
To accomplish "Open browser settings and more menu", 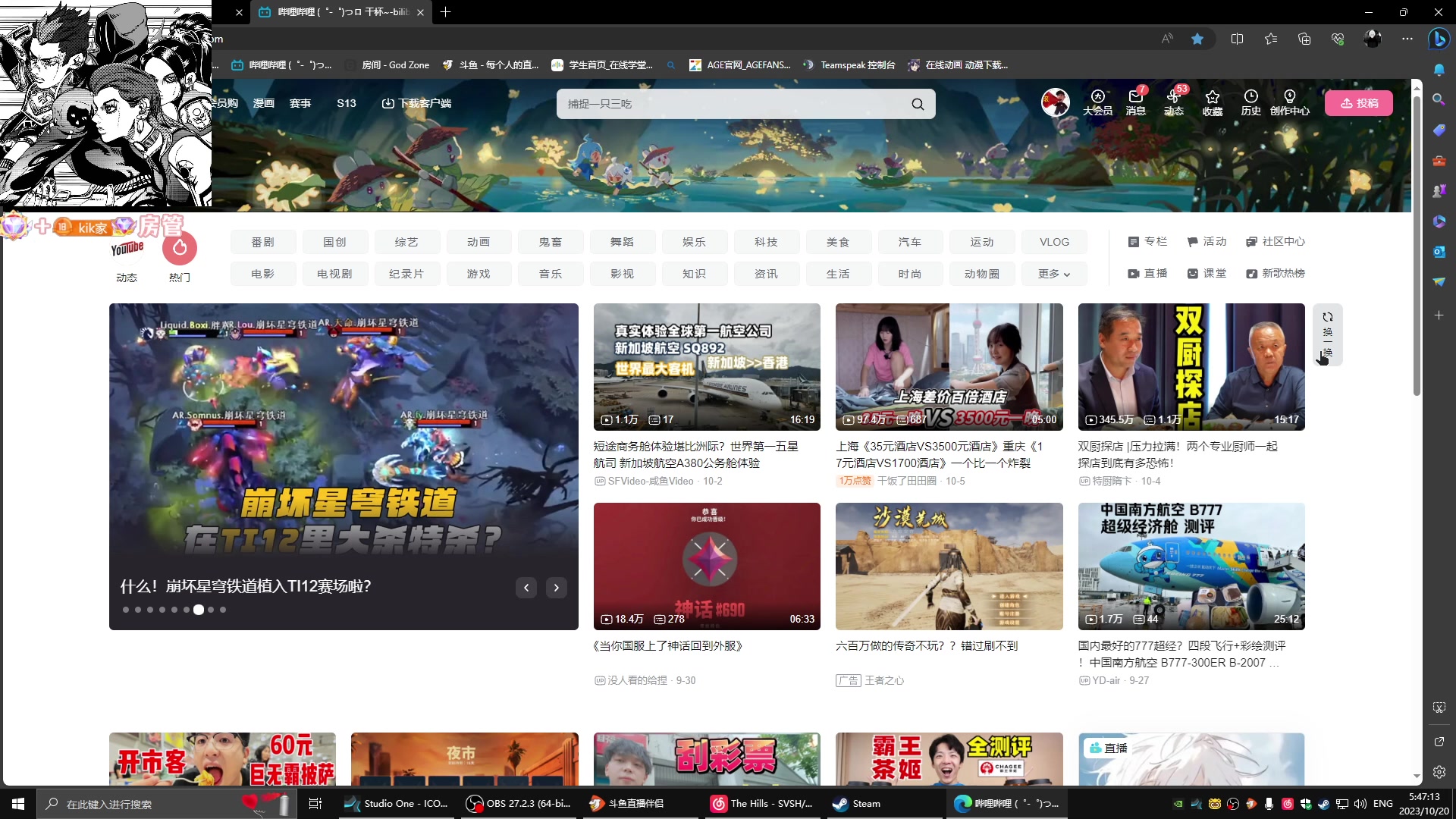I will point(1407,39).
